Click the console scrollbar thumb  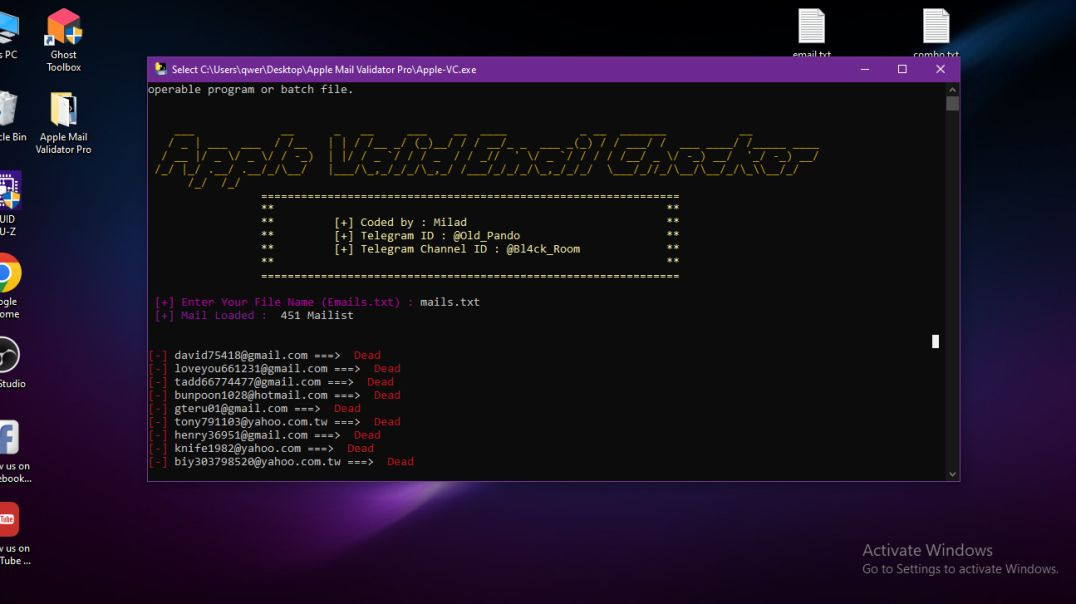[x=952, y=104]
